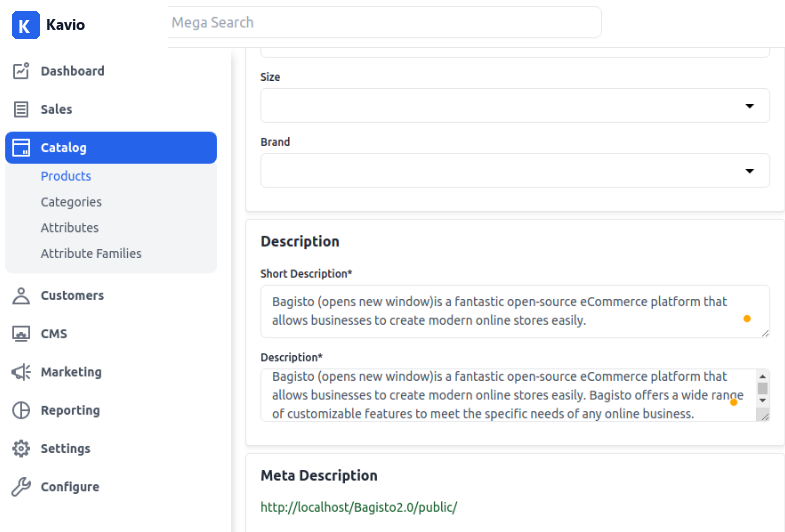Image resolution: width=785 pixels, height=532 pixels.
Task: Click the Short Description* label
Action: pos(306,274)
